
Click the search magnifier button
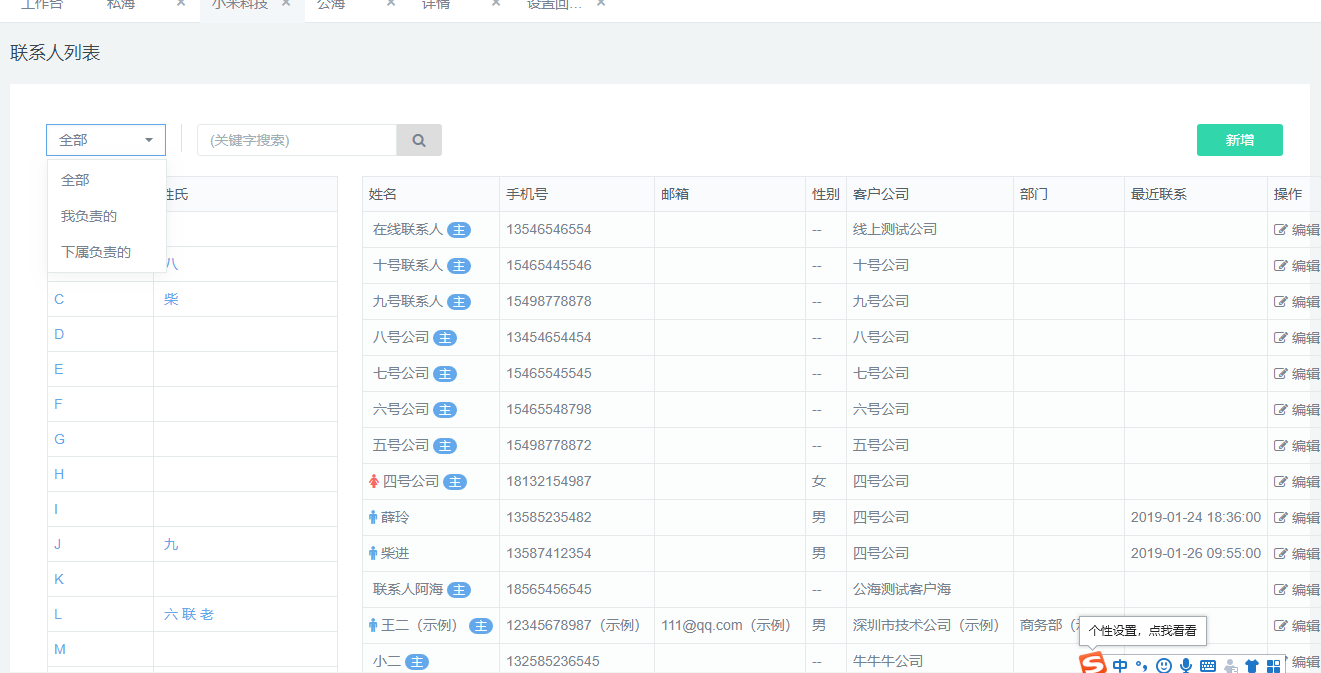click(x=419, y=140)
